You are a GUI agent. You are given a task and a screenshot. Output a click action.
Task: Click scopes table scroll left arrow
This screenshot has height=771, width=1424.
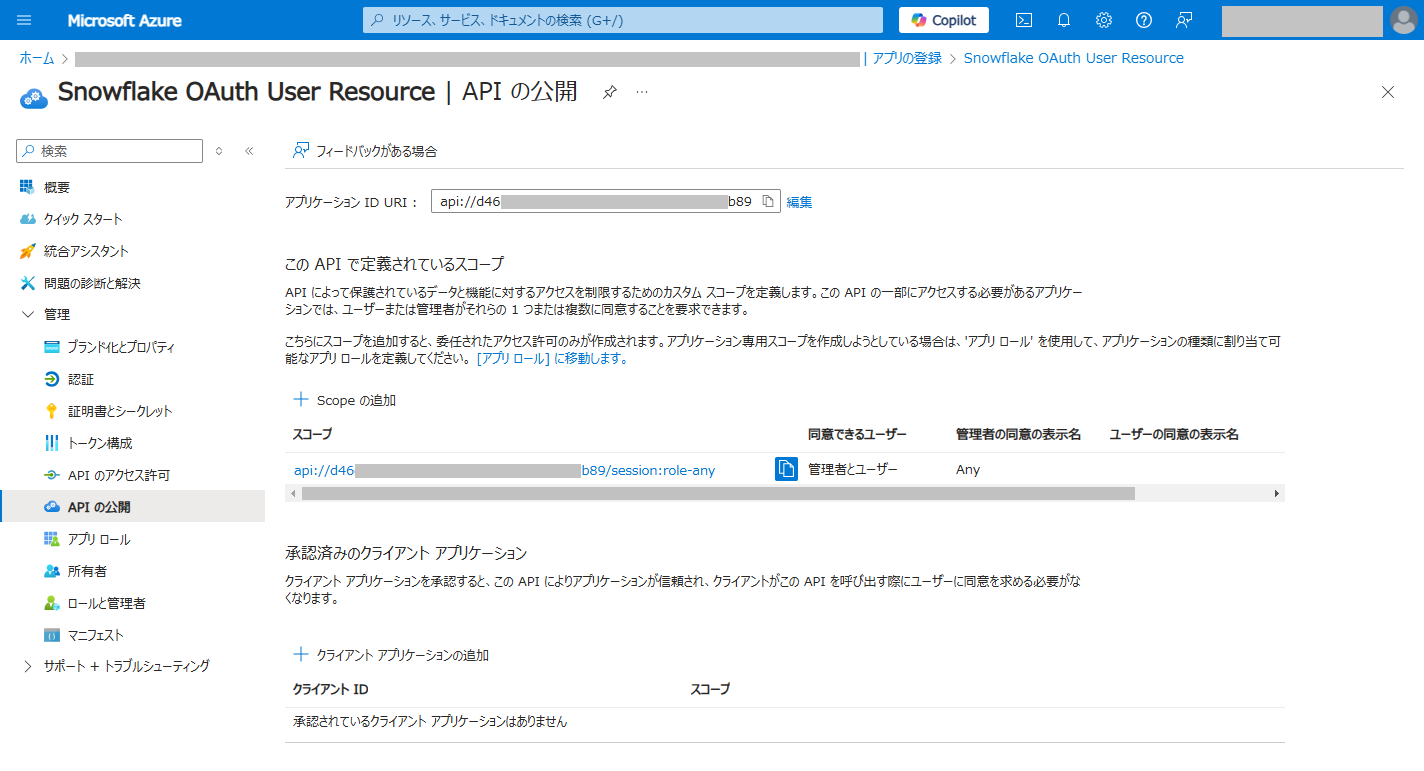coord(293,493)
